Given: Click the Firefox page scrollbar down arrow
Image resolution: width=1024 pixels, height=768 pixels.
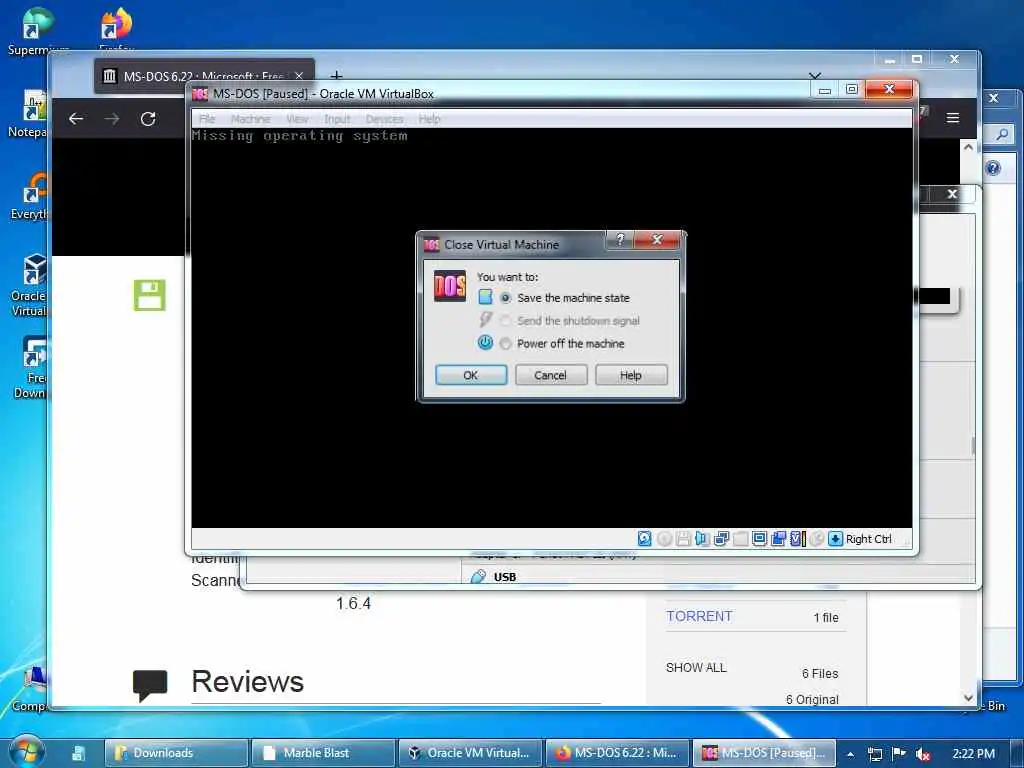Looking at the screenshot, I should [968, 697].
